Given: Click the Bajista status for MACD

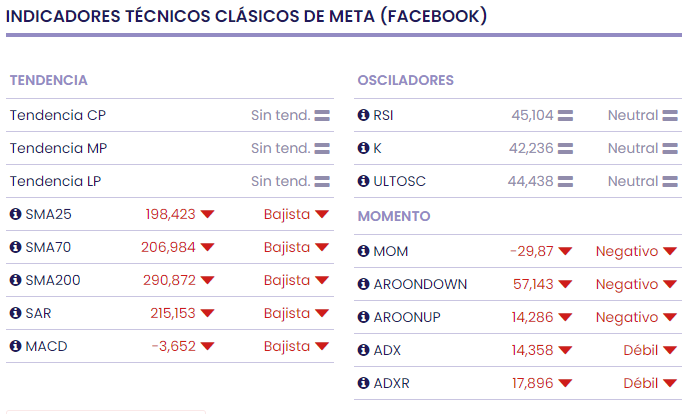Looking at the screenshot, I should 287,346.
